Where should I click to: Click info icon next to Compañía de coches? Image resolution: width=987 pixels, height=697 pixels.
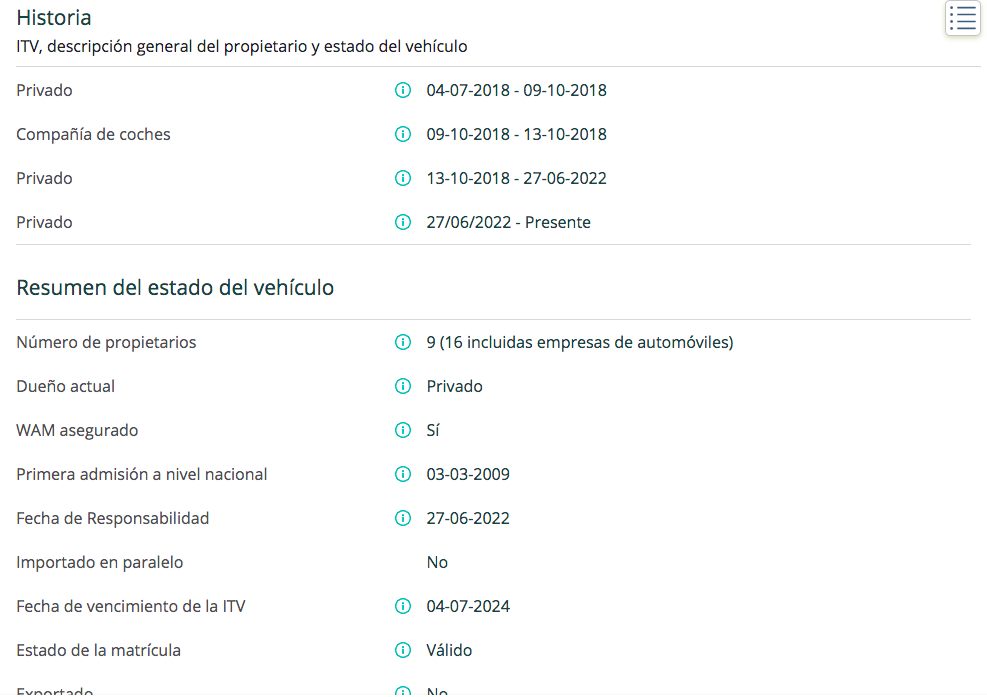click(403, 134)
